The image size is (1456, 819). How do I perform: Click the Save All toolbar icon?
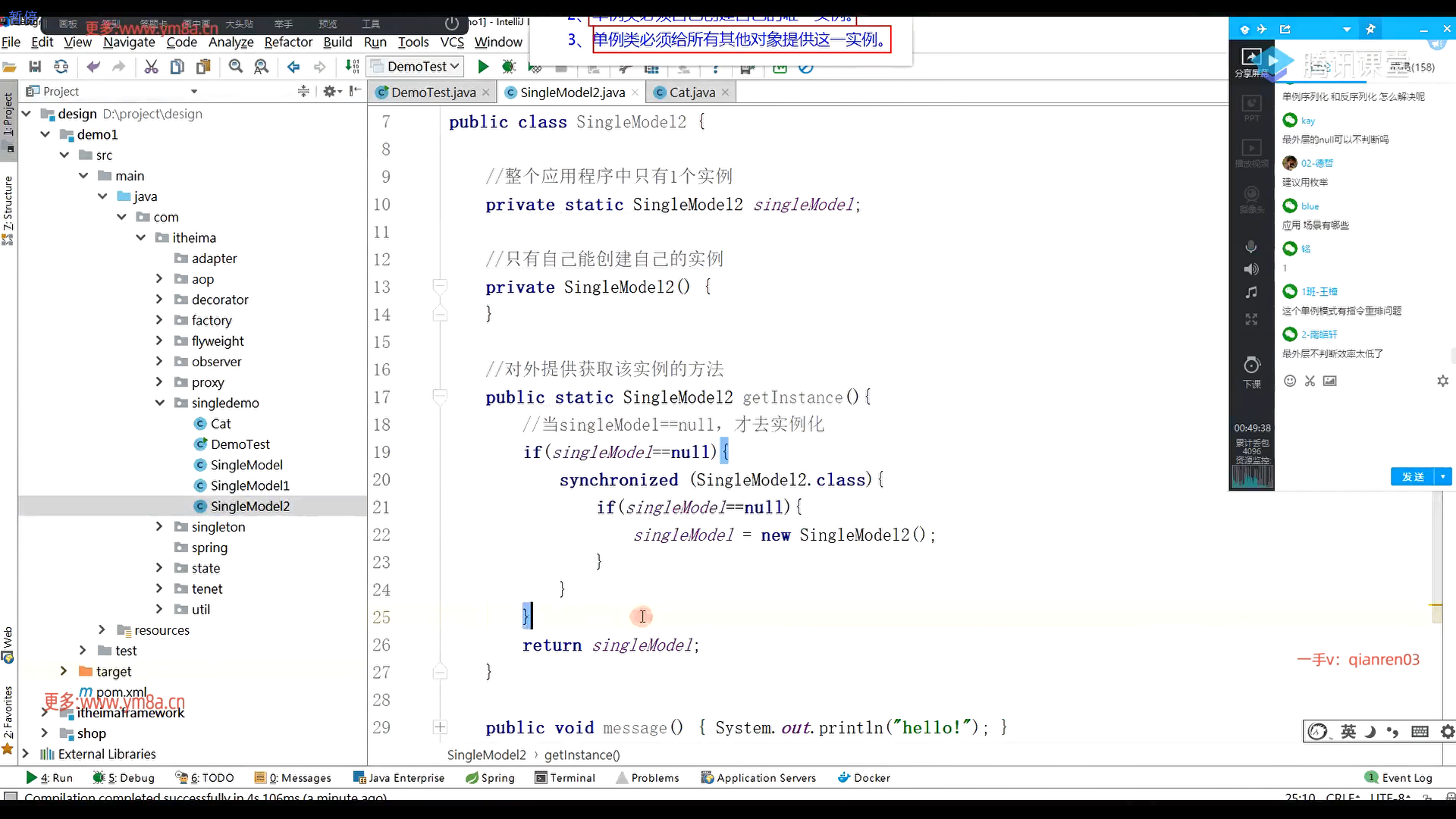[x=35, y=67]
